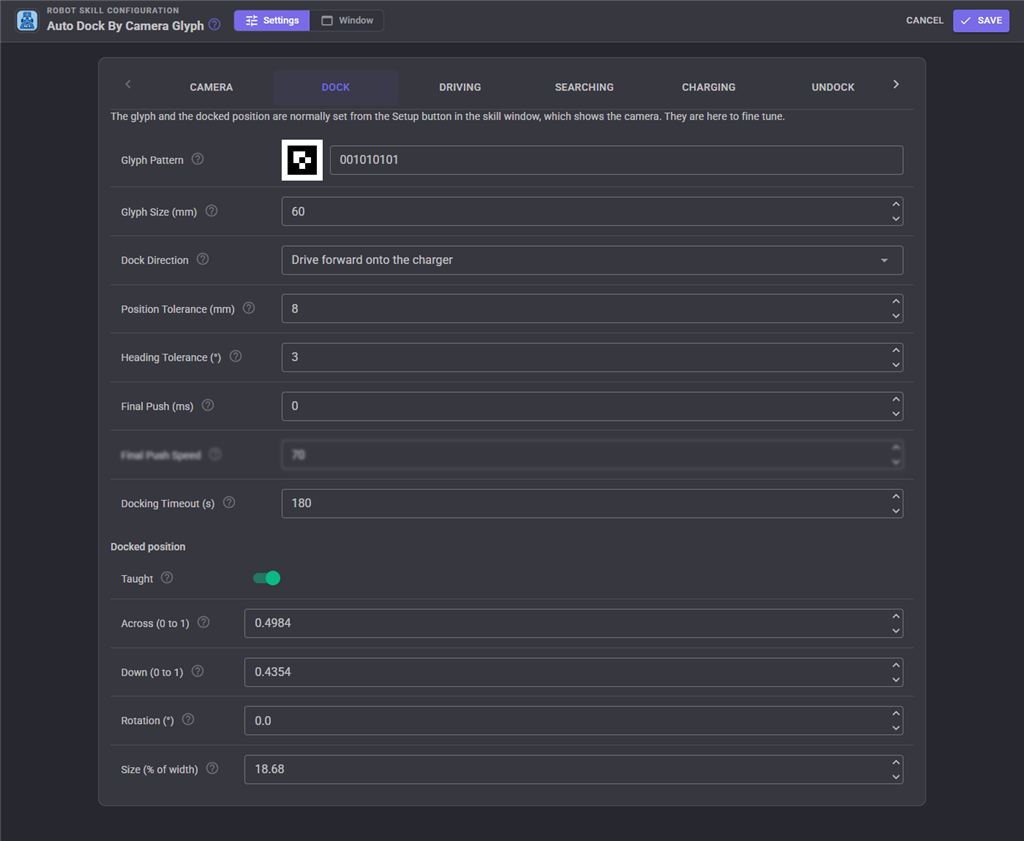This screenshot has width=1024, height=841.
Task: Go to the Charging tab
Action: tap(709, 87)
